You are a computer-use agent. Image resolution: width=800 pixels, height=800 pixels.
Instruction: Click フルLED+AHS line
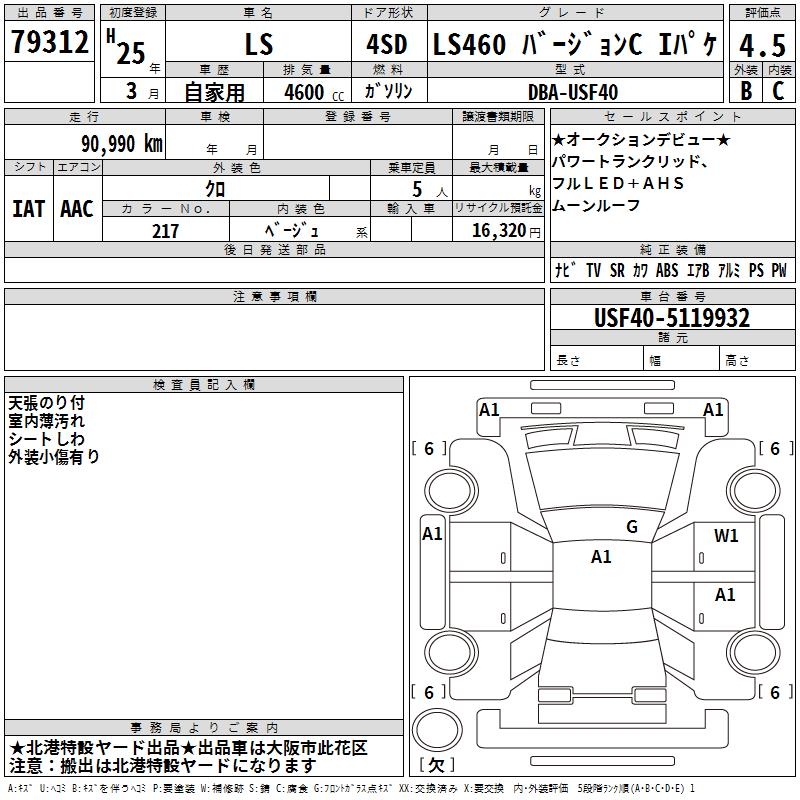(x=617, y=183)
